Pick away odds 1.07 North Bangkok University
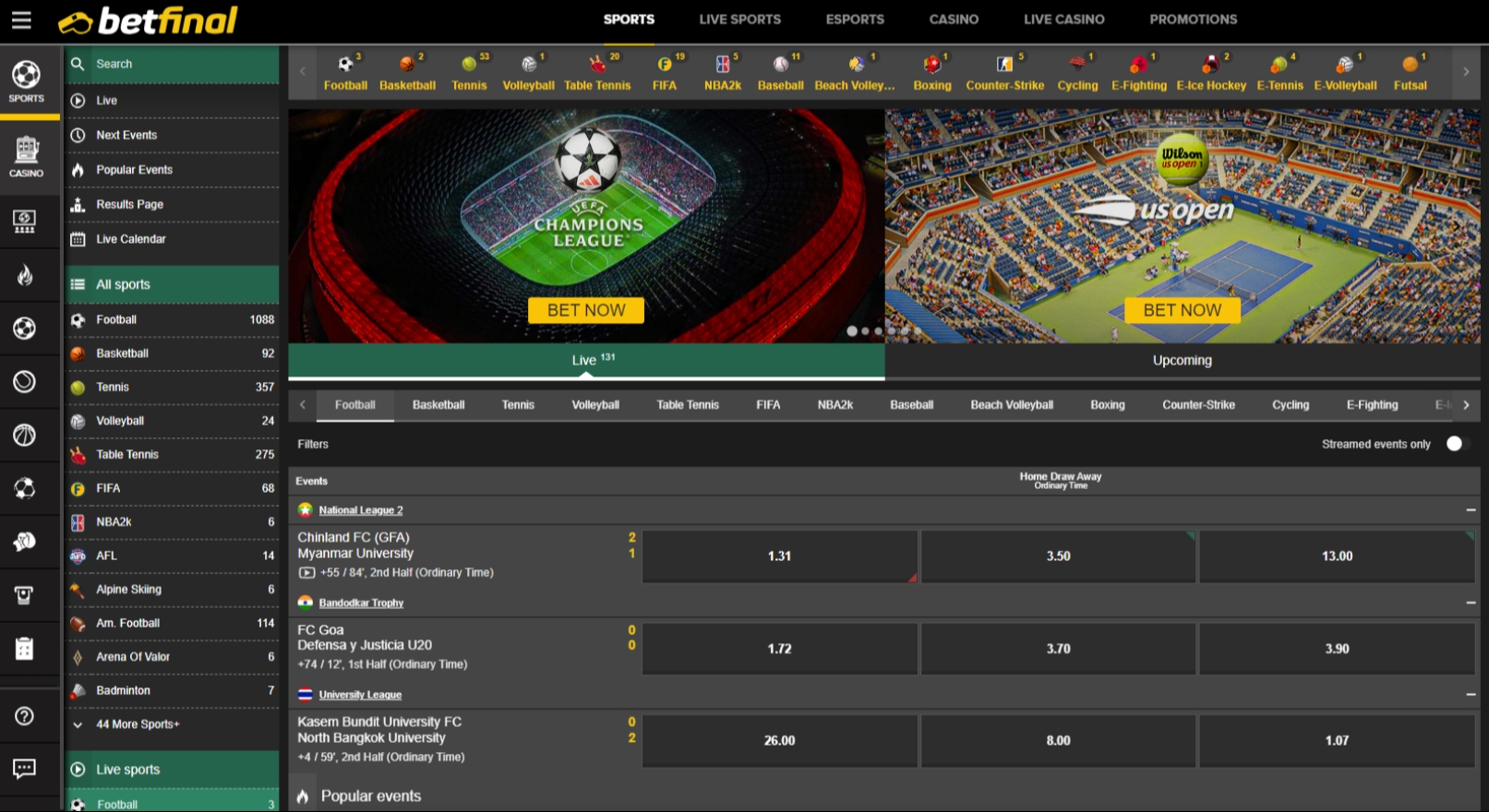 pos(1338,740)
